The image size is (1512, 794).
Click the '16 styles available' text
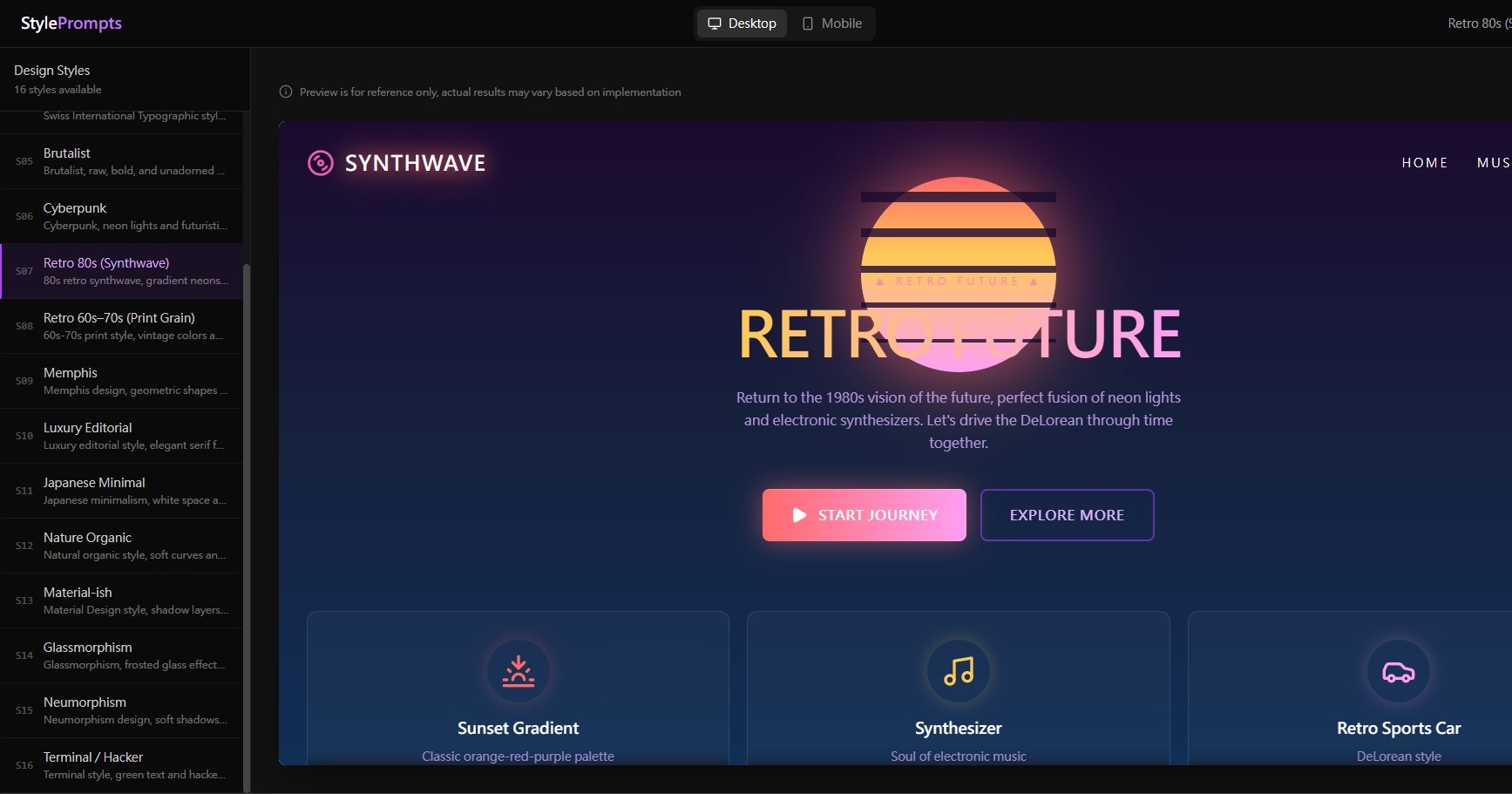tap(58, 90)
